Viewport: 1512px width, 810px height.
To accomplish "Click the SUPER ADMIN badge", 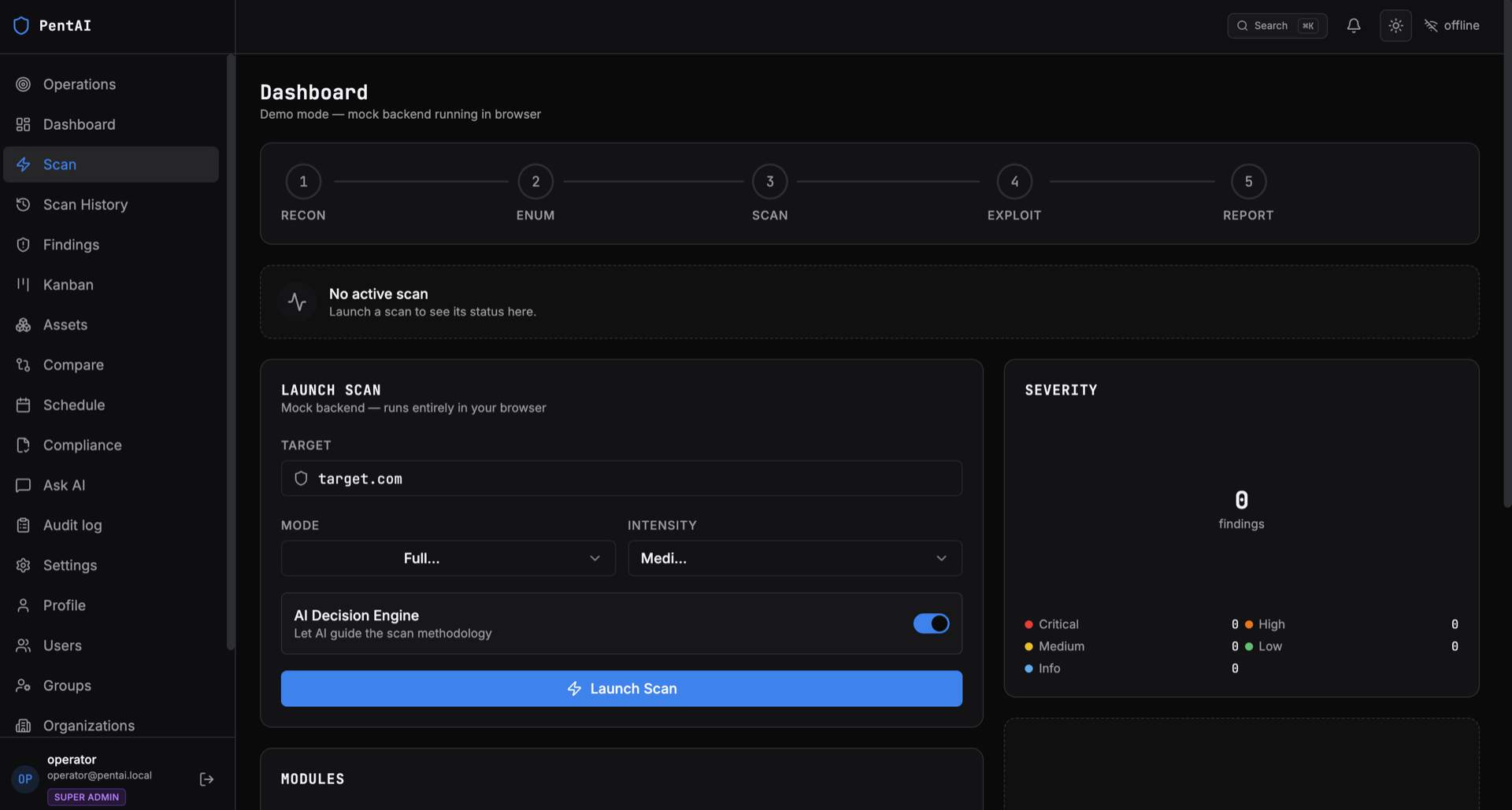I will click(87, 797).
